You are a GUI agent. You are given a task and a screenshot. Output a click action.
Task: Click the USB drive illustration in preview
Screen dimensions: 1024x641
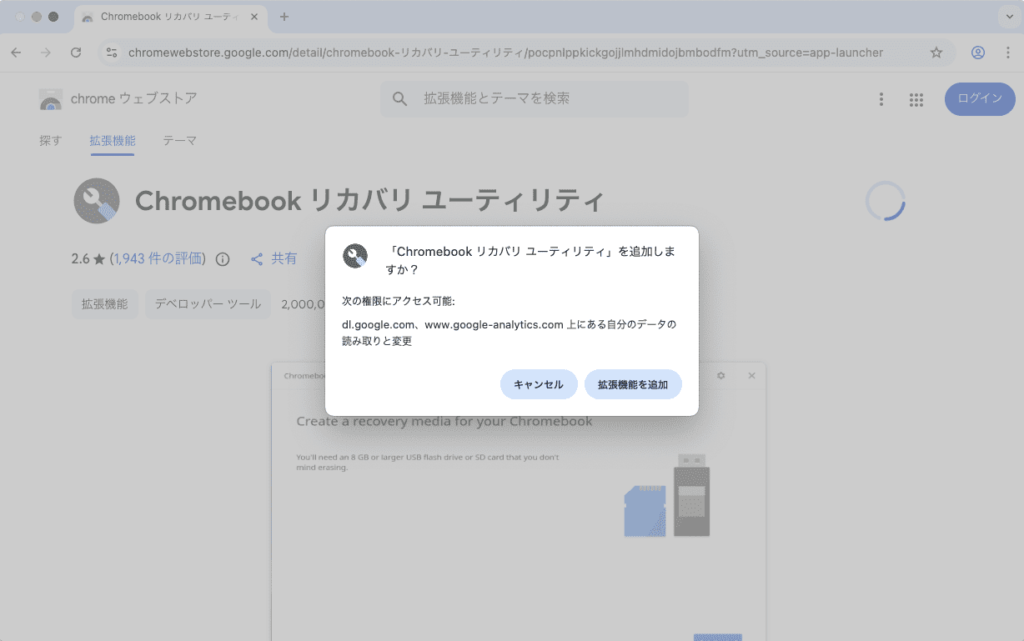pos(692,495)
